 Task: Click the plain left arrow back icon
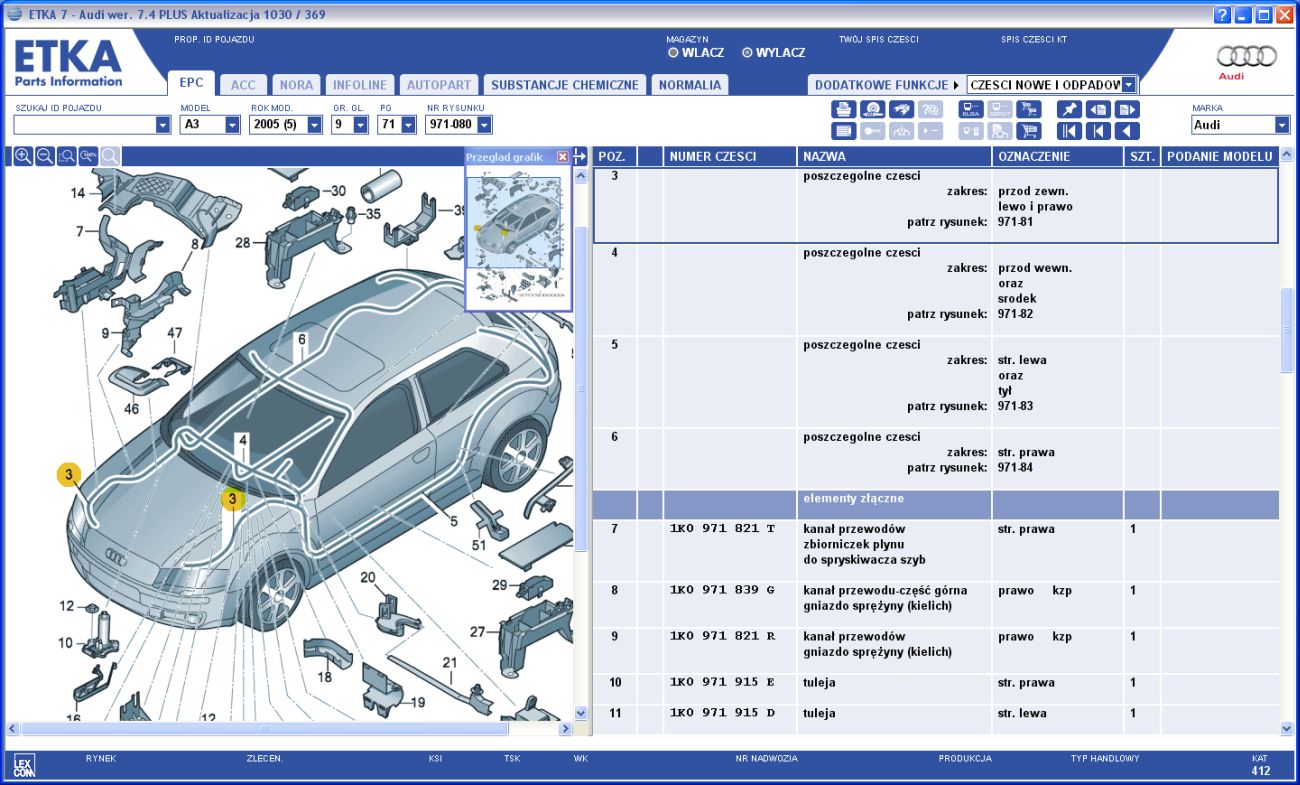coord(1127,131)
